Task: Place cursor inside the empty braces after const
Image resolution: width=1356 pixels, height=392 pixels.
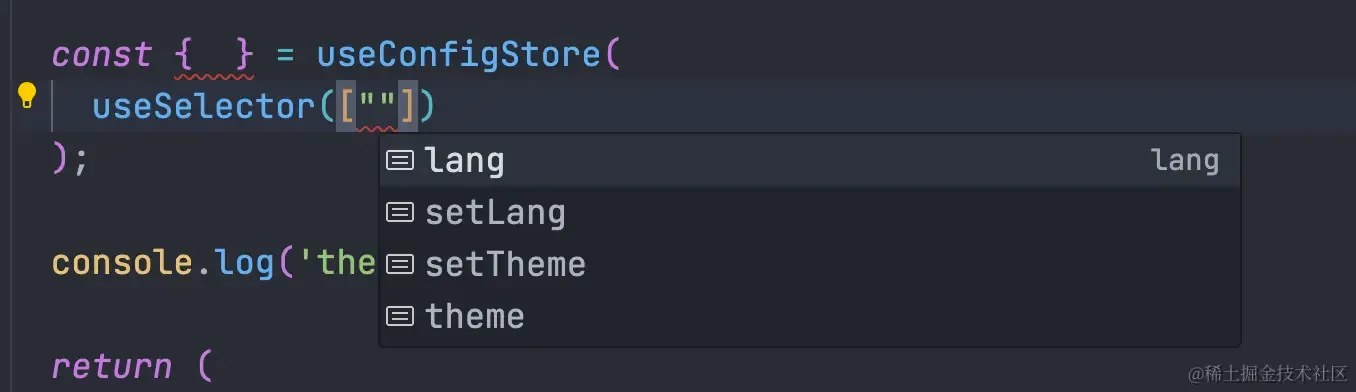Action: [212, 55]
